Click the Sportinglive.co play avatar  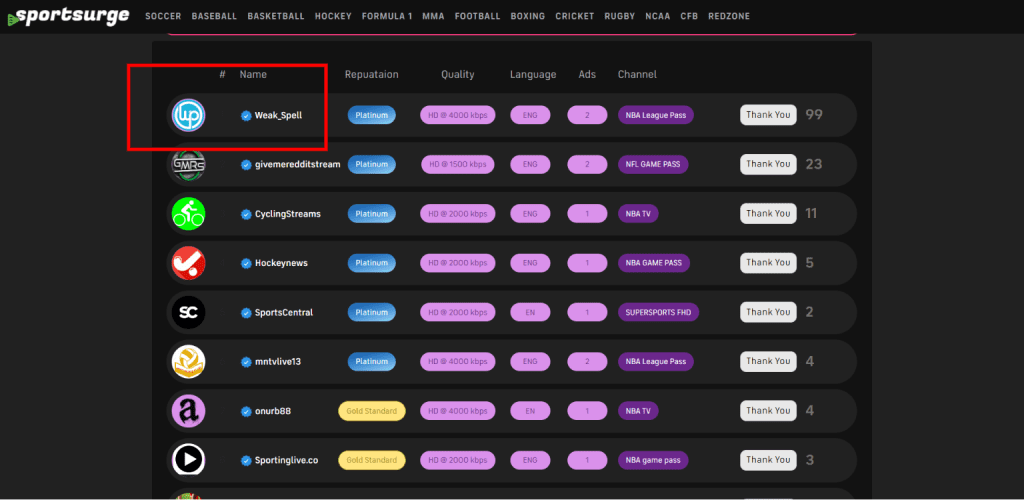(x=189, y=460)
